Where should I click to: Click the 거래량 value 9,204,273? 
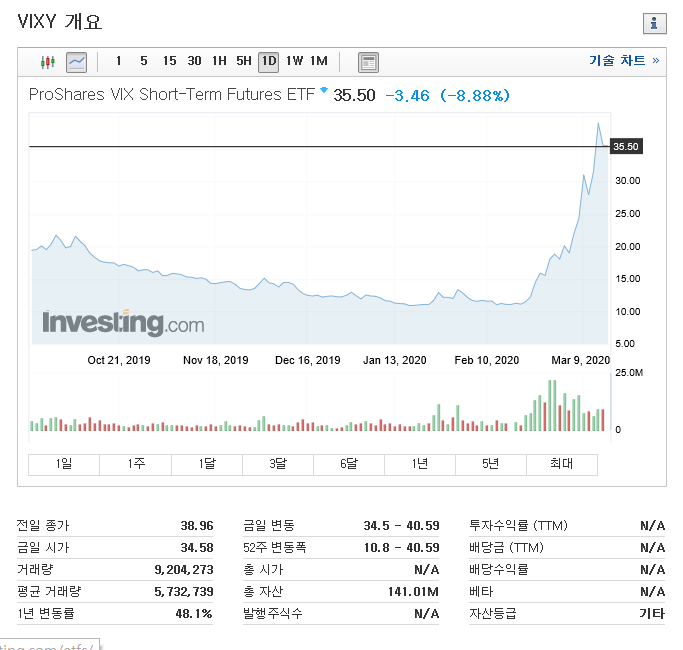tap(184, 570)
